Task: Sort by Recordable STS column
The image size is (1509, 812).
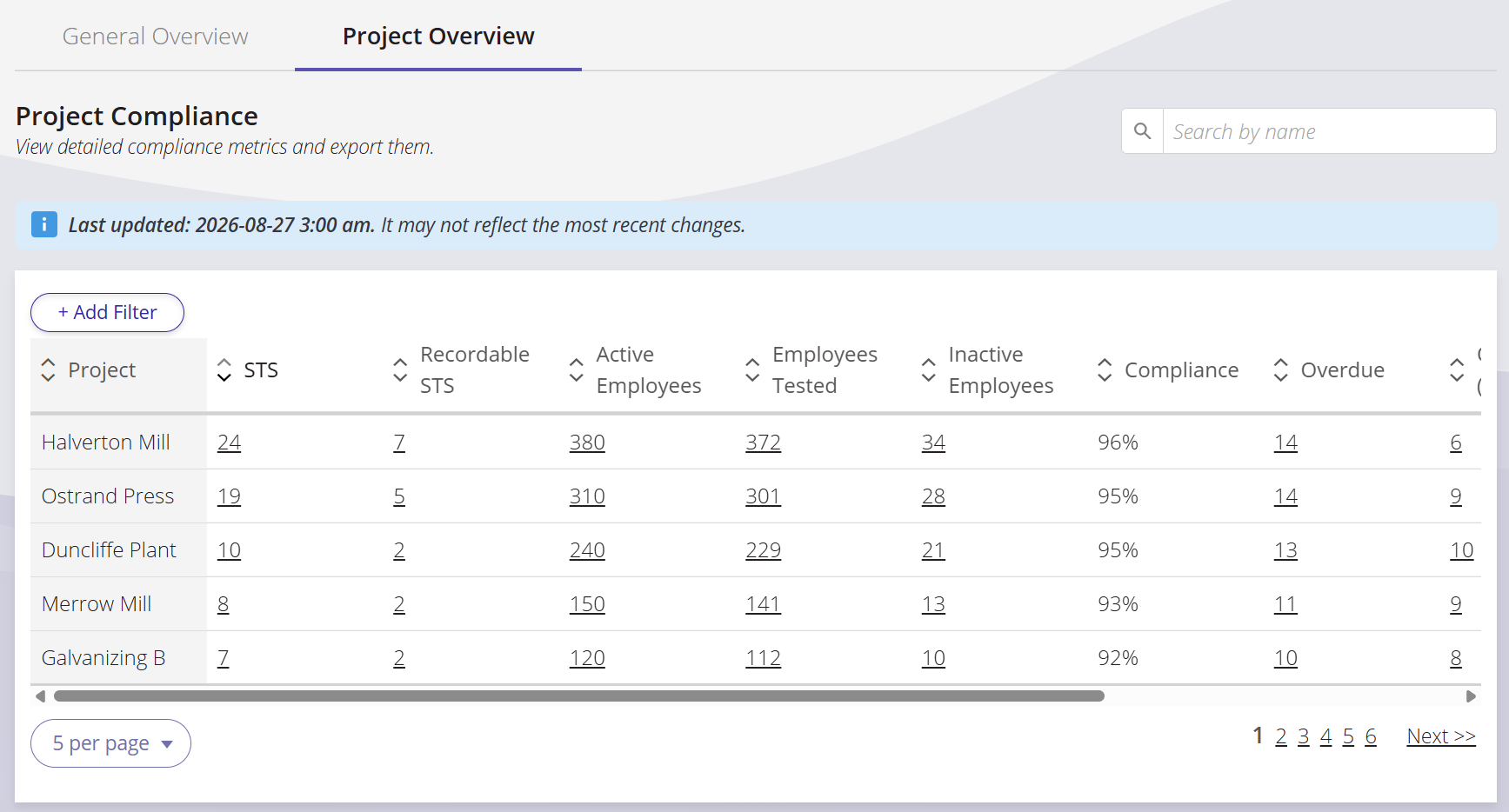Action: point(400,369)
